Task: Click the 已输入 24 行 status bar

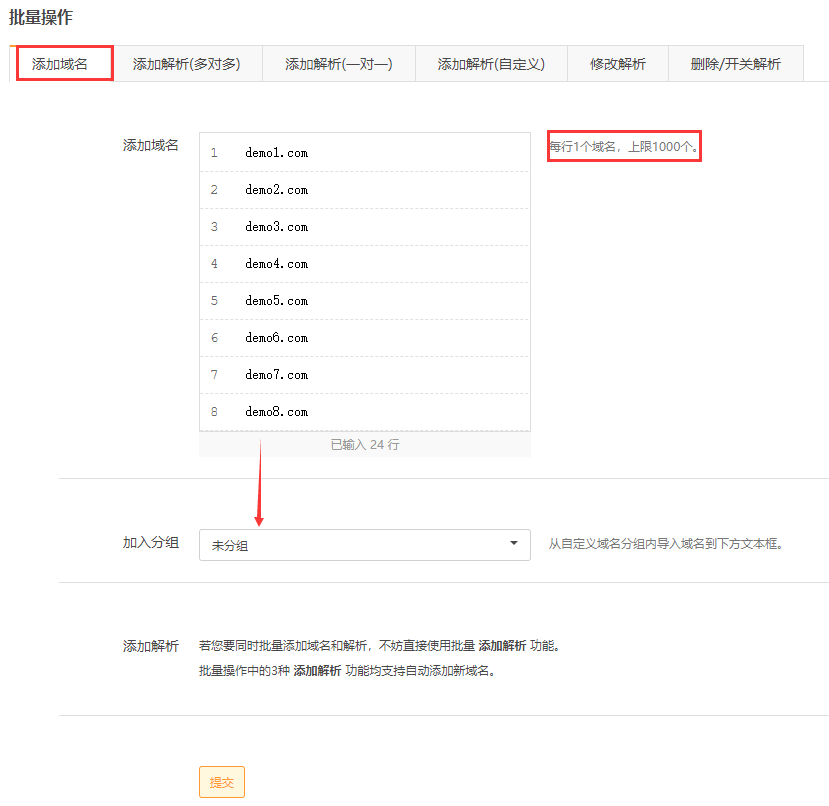Action: 364,445
